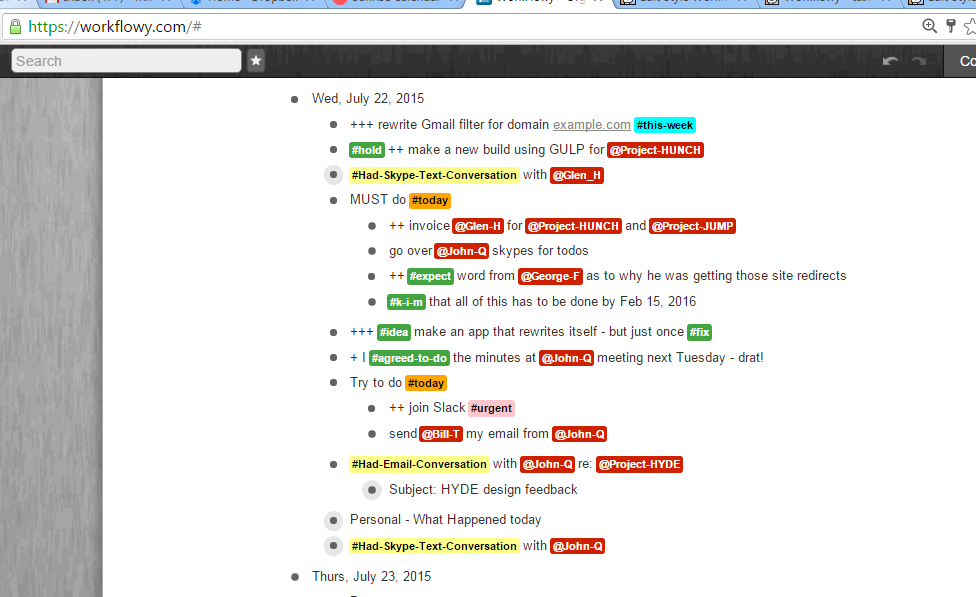Click the bullet of the #idea app item

click(334, 332)
